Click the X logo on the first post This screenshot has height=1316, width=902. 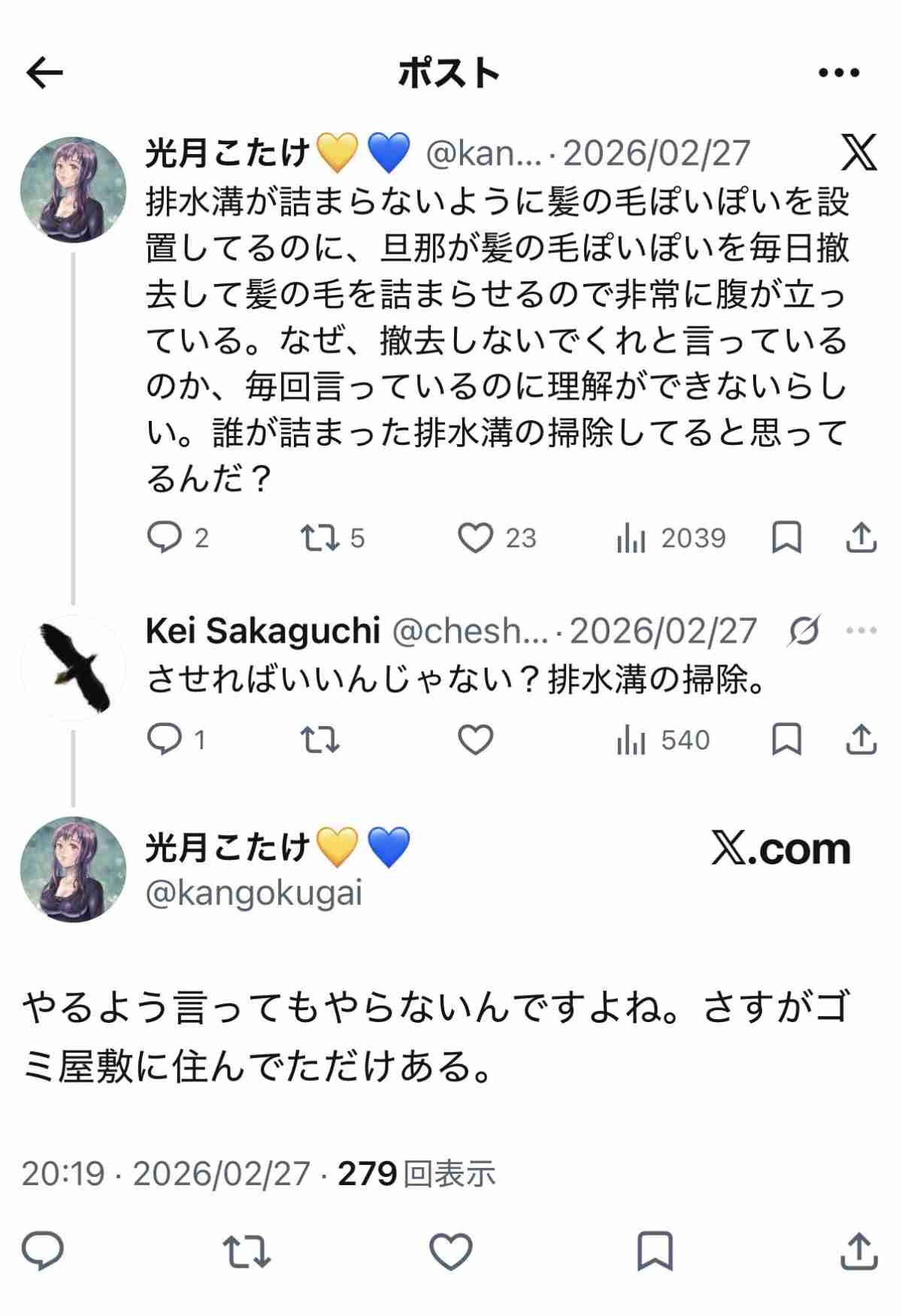pyautogui.click(x=858, y=153)
